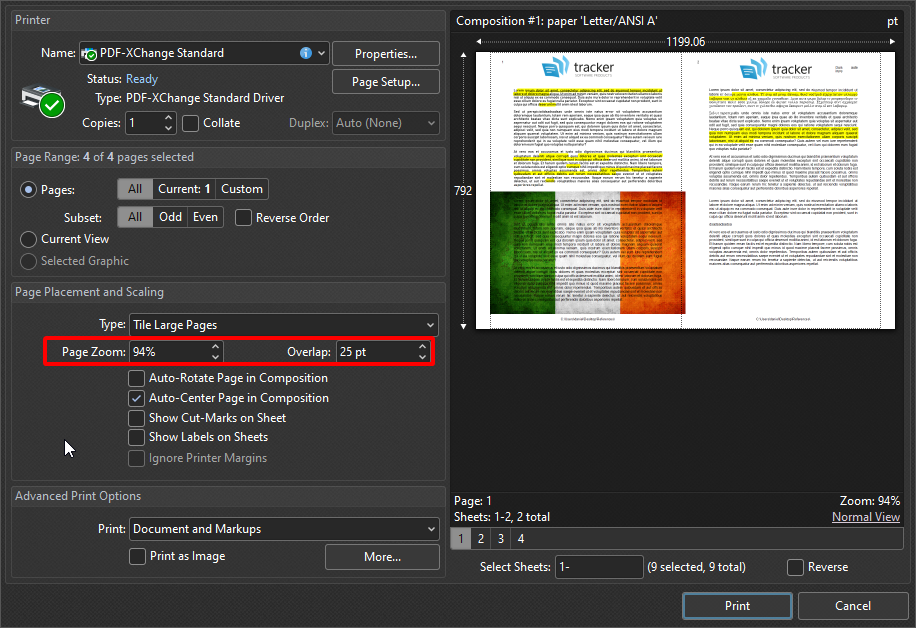Switch to sheet tab 4
The width and height of the screenshot is (916, 628).
click(519, 538)
